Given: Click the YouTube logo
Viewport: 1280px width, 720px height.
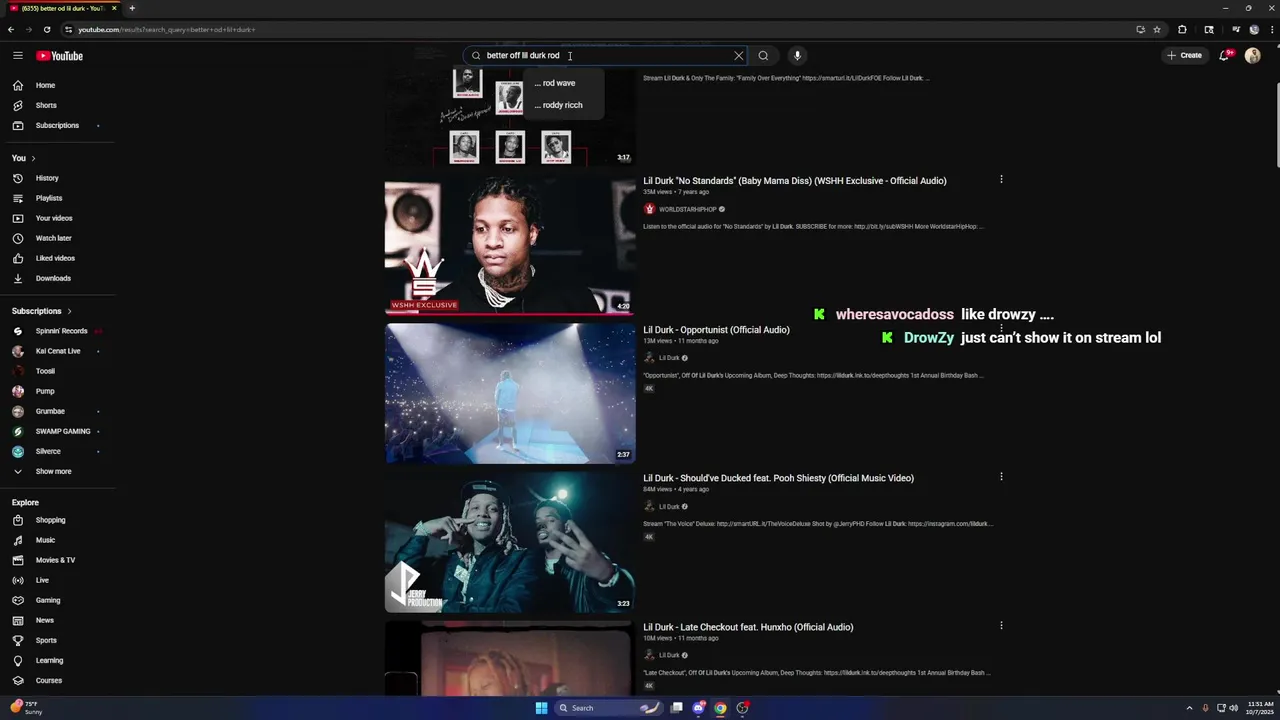Looking at the screenshot, I should click(x=60, y=56).
